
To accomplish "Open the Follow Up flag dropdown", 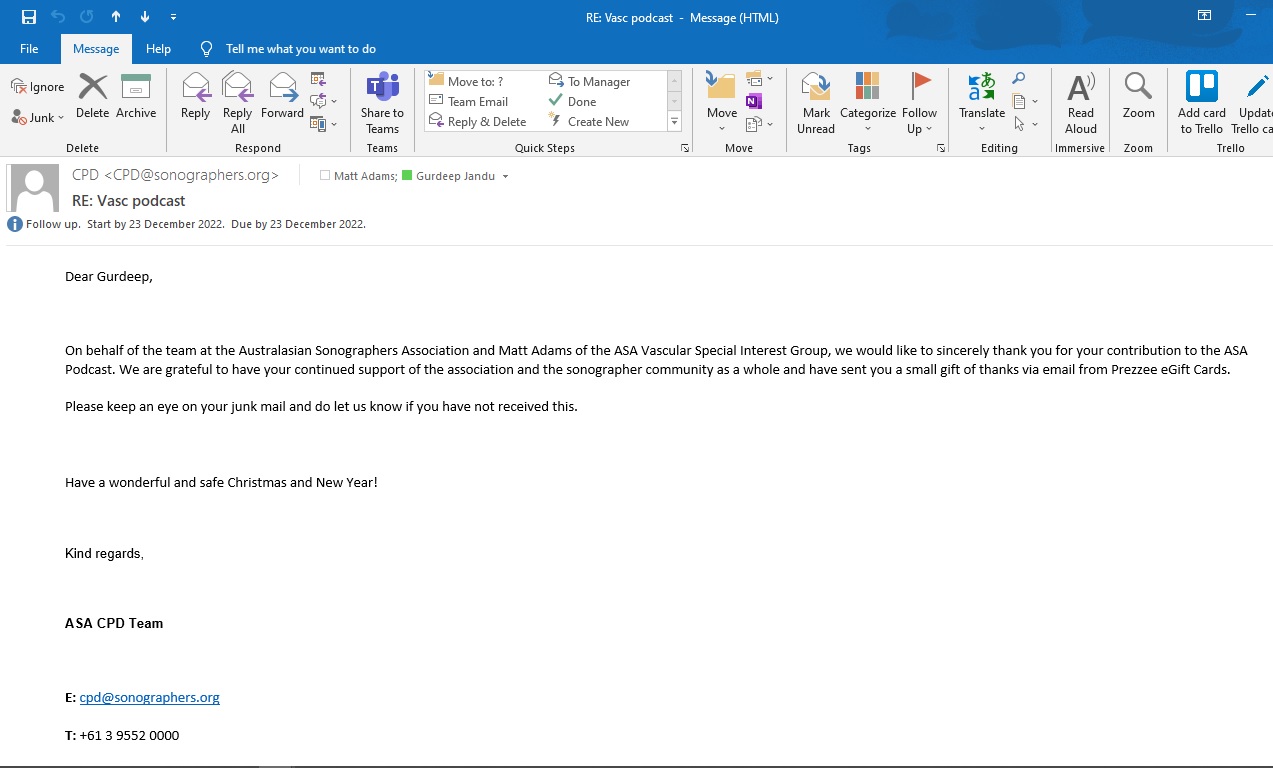I will point(919,128).
